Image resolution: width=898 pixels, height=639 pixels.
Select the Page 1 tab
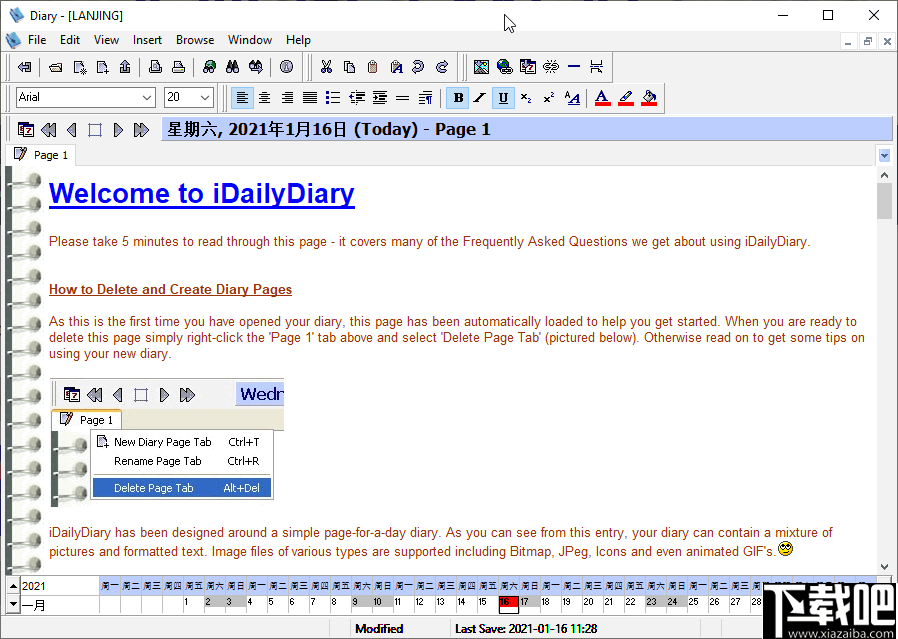click(x=41, y=155)
